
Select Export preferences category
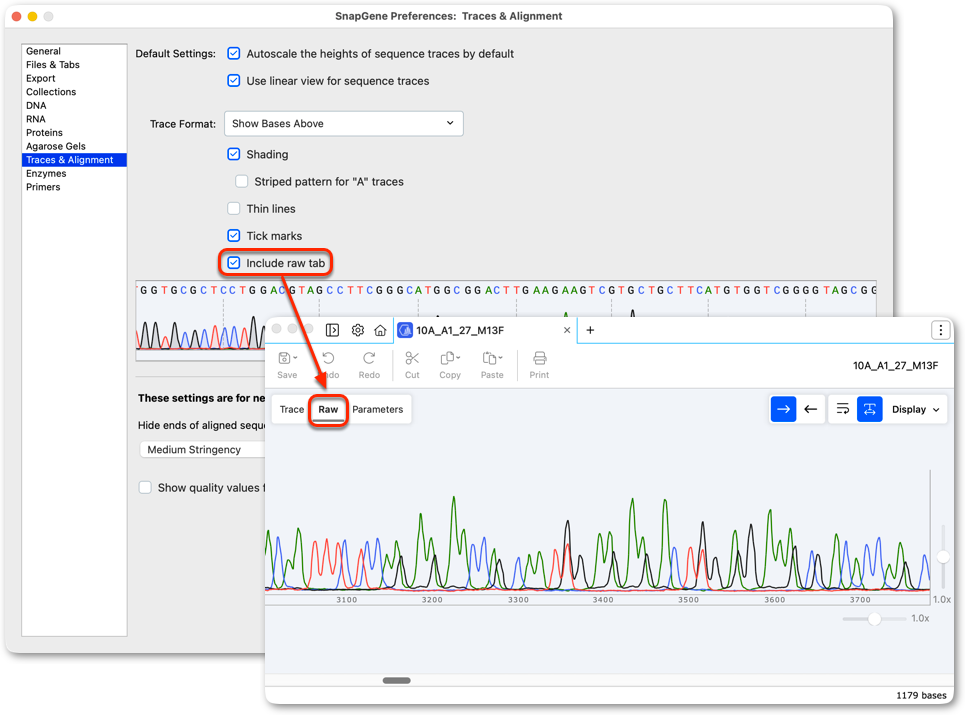(x=74, y=78)
